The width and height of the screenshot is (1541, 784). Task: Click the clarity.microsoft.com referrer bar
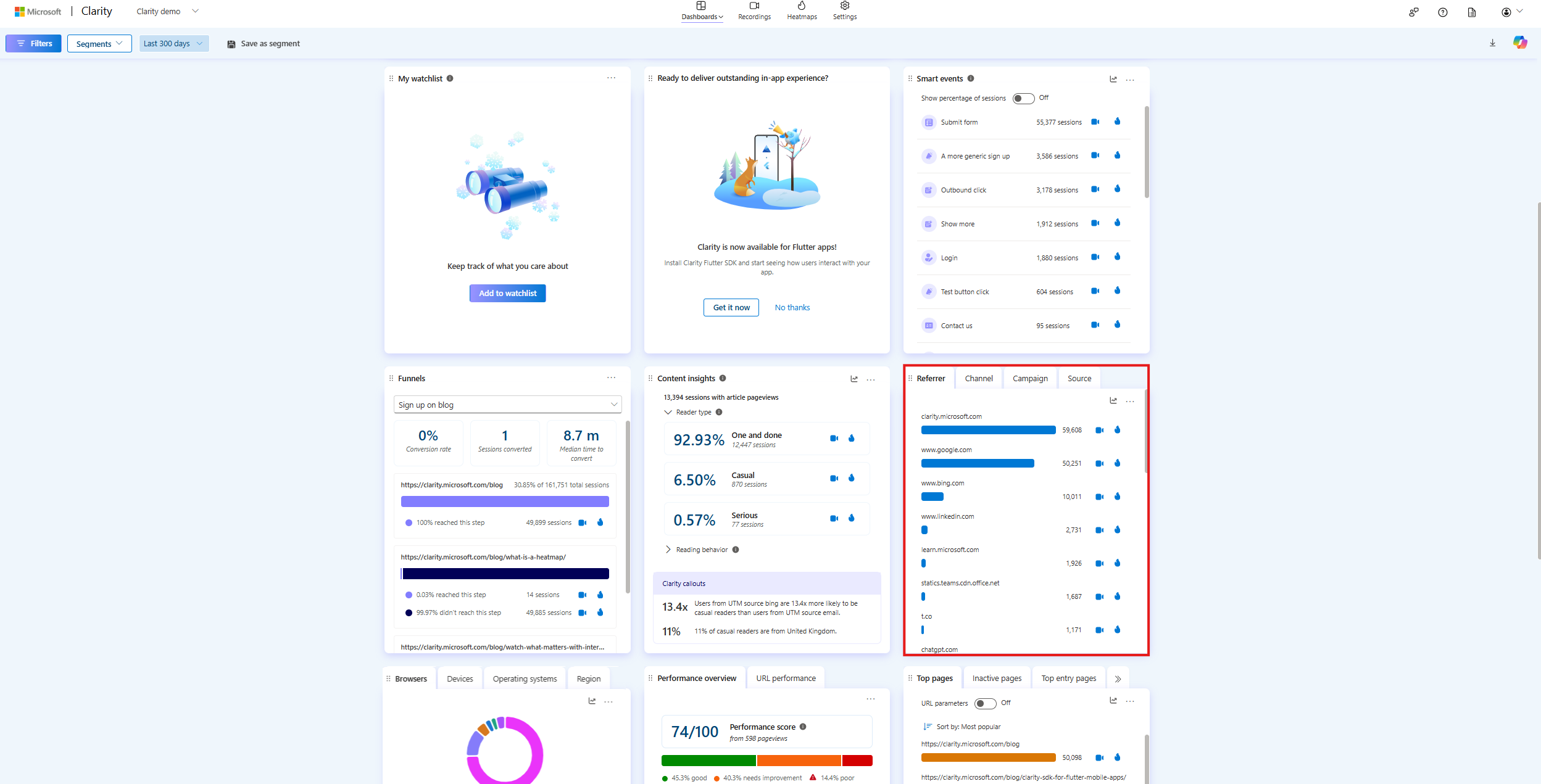pos(988,430)
